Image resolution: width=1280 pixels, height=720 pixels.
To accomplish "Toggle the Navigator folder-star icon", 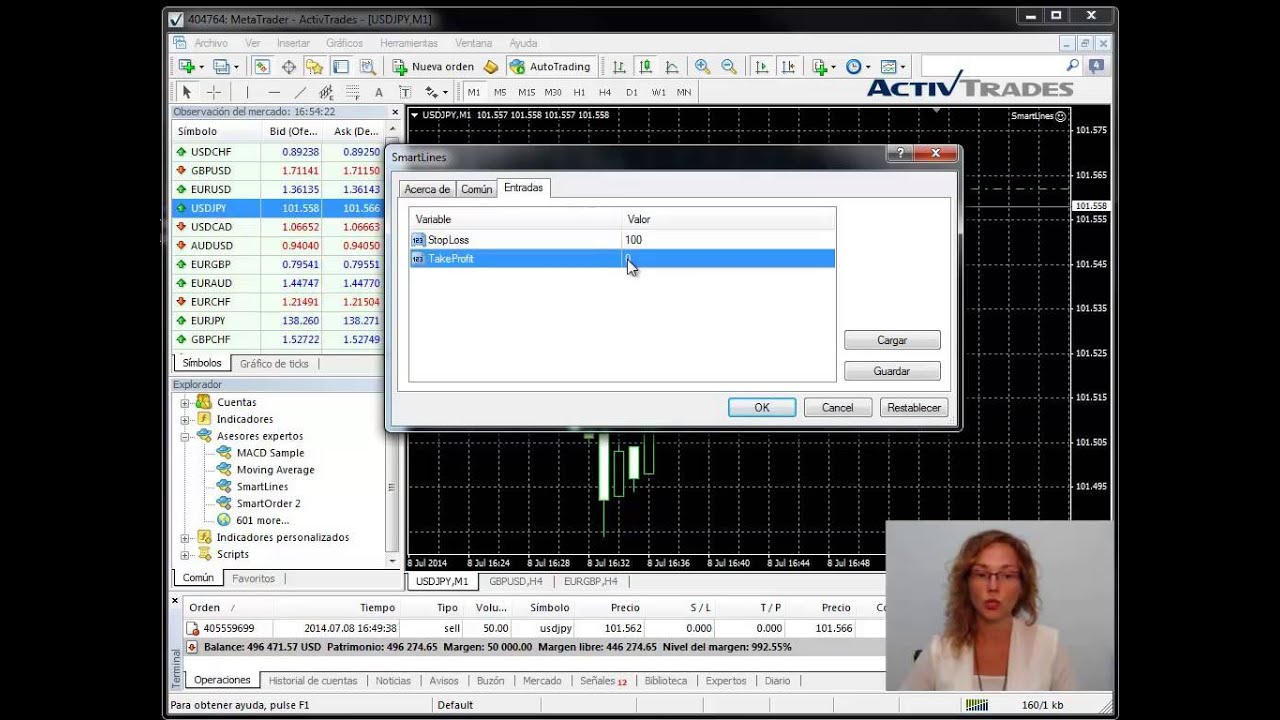I will click(x=314, y=67).
